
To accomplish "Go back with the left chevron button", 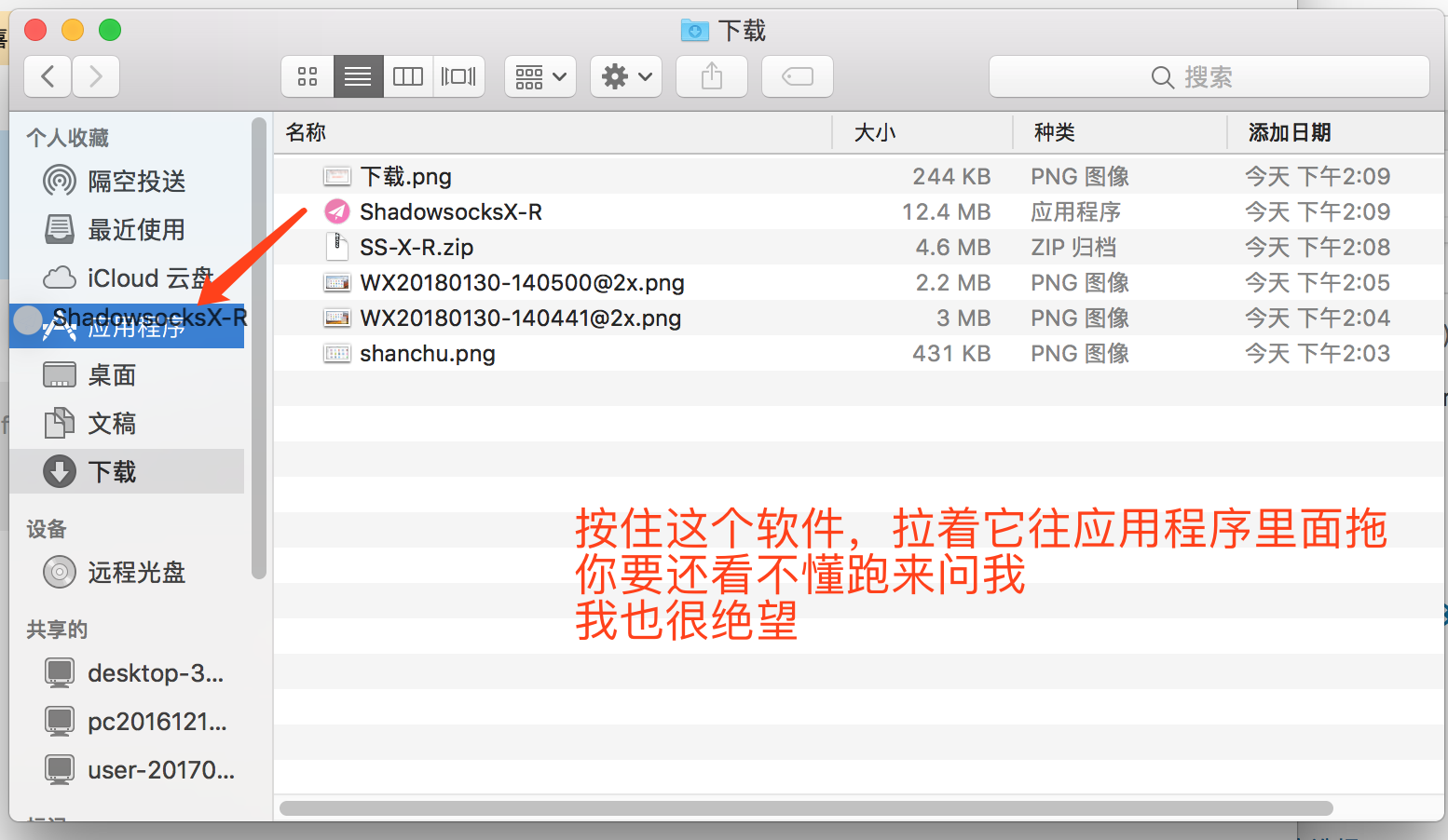I will (x=48, y=76).
